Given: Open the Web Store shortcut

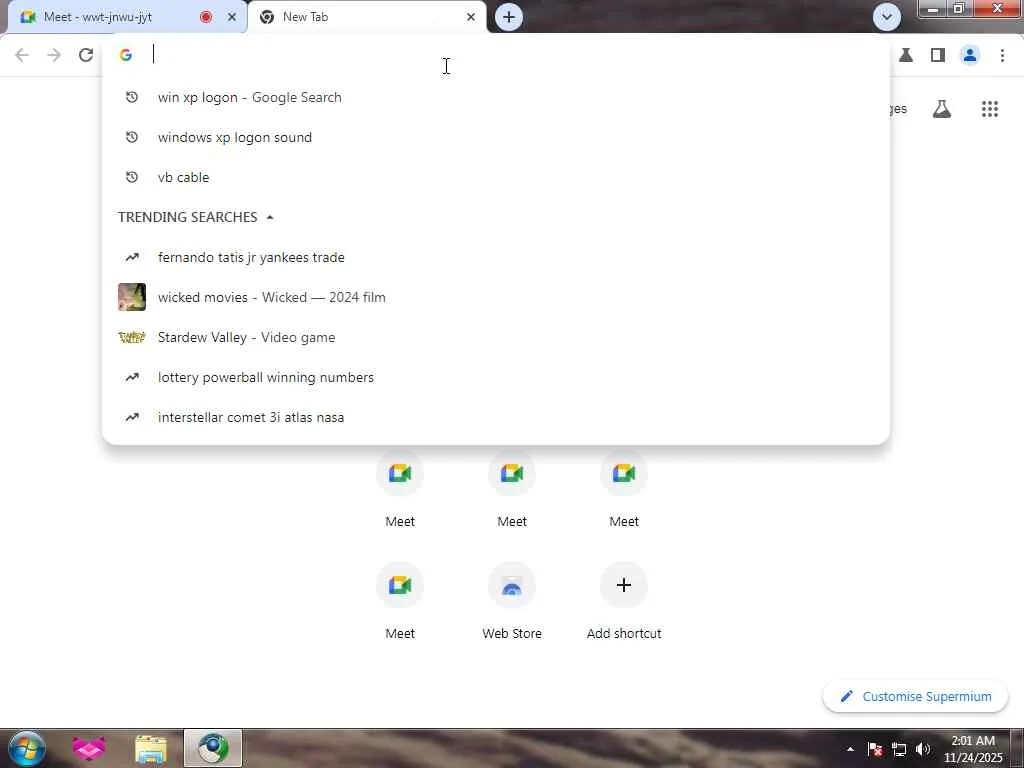Looking at the screenshot, I should tap(512, 601).
